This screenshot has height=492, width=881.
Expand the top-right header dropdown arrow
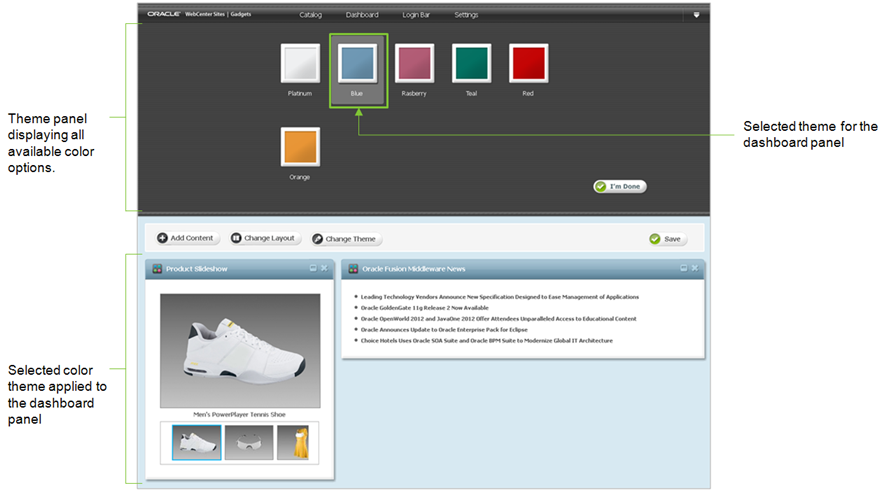click(x=696, y=15)
